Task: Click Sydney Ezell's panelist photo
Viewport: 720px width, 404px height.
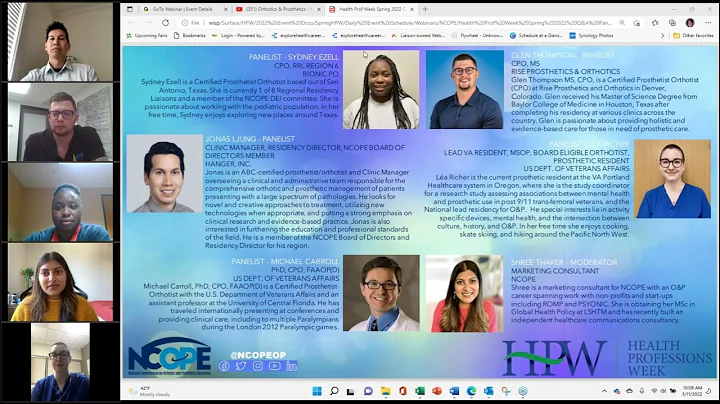Action: pos(381,90)
